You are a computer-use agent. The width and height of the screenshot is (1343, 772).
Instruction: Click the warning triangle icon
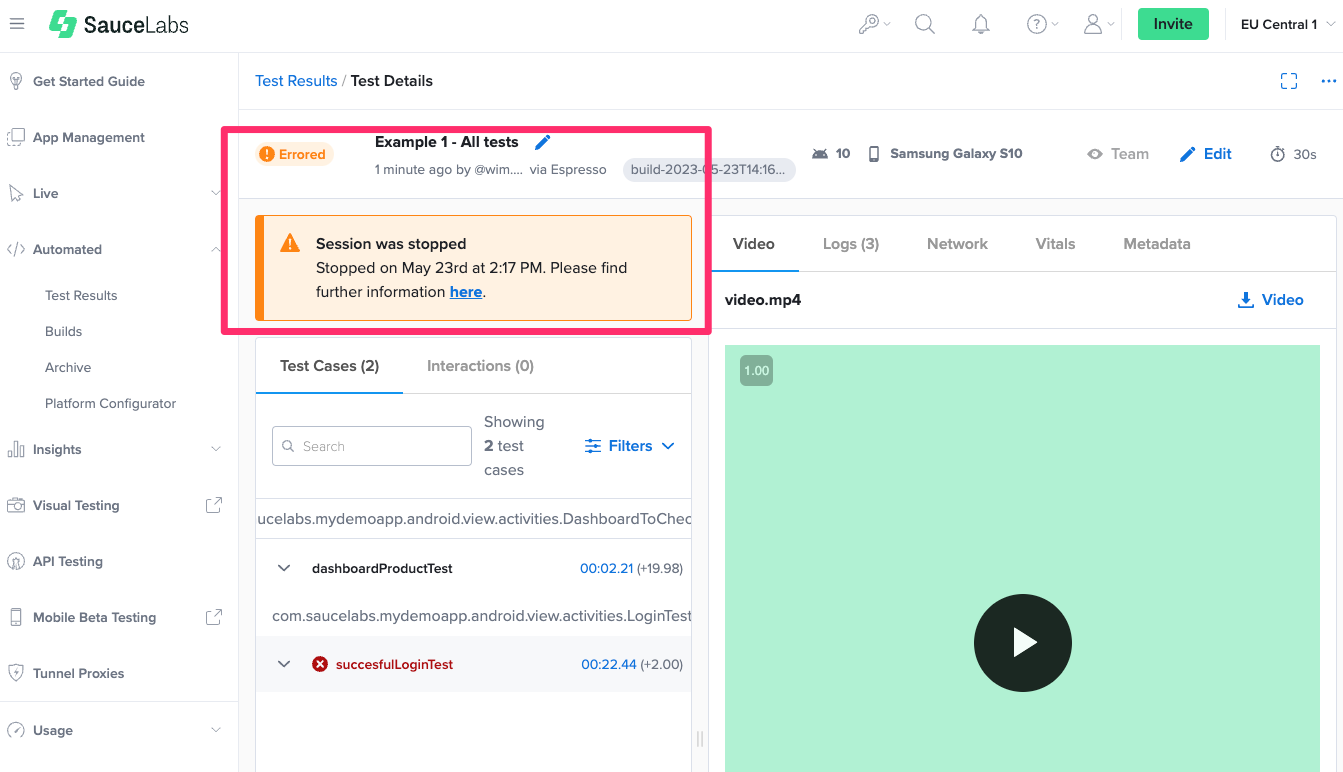[x=290, y=242]
